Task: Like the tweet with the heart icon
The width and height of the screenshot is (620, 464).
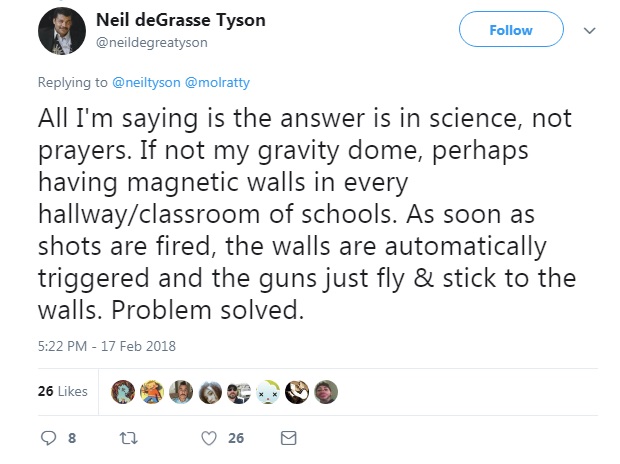Action: click(208, 437)
